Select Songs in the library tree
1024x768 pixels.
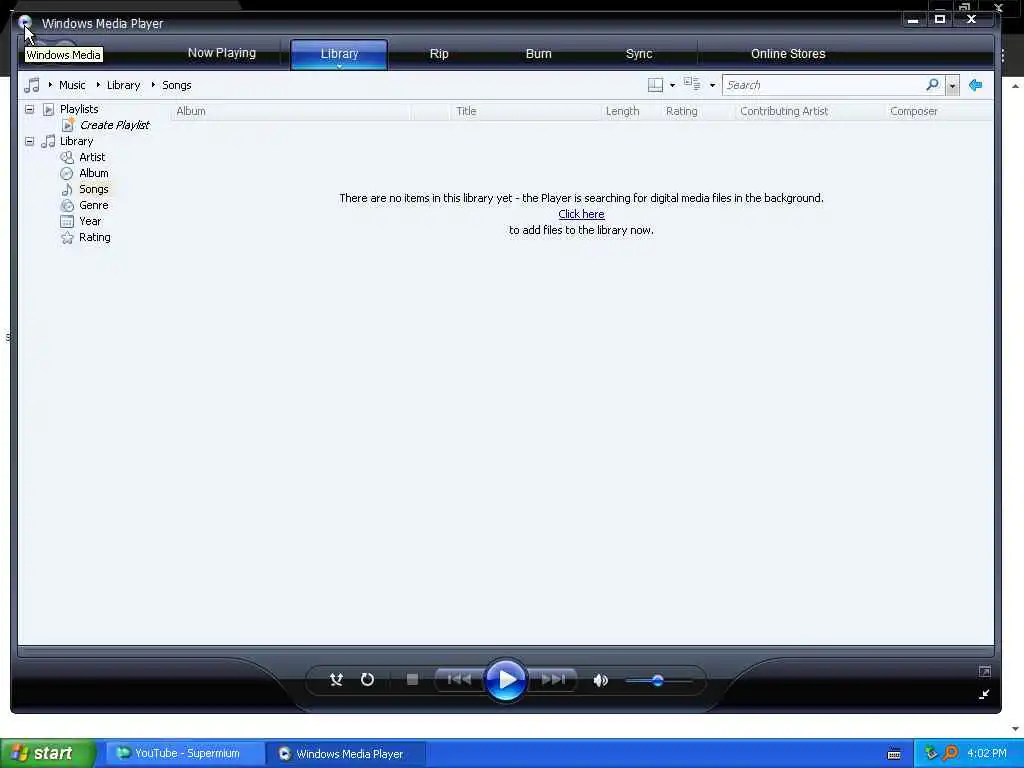(x=93, y=189)
